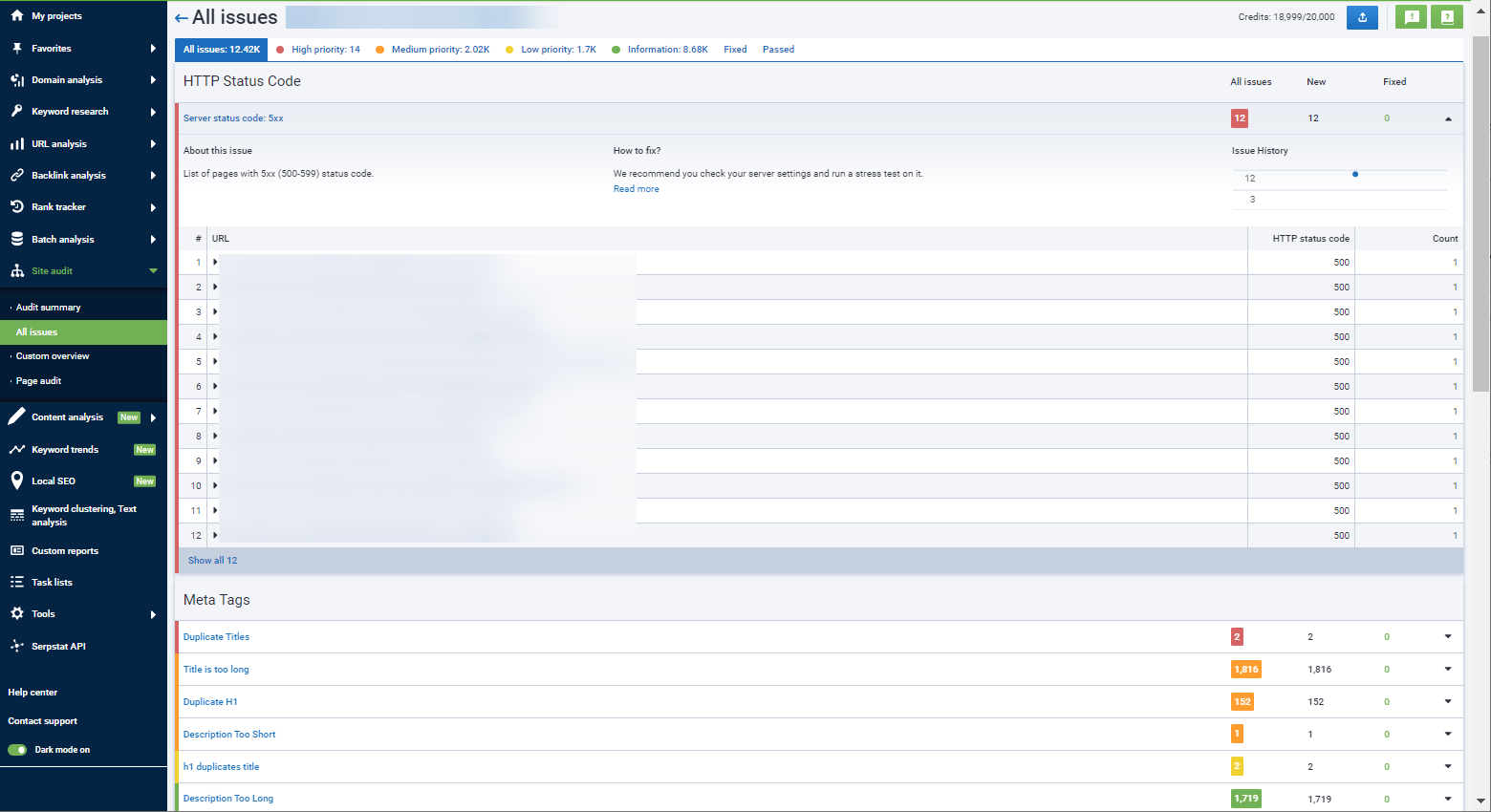This screenshot has width=1491, height=812.
Task: Open the h1 duplicates title link
Action: (221, 767)
